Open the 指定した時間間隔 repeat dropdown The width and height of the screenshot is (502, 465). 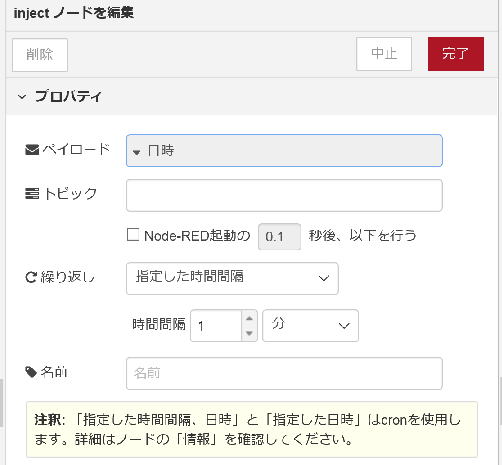tap(232, 278)
